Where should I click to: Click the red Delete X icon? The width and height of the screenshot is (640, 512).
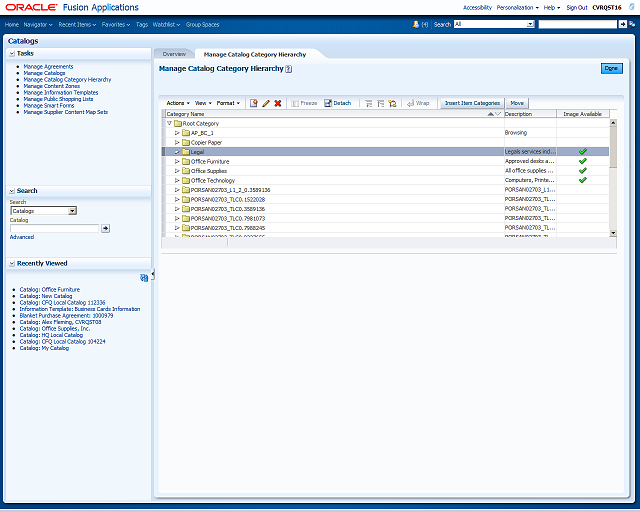pos(278,103)
